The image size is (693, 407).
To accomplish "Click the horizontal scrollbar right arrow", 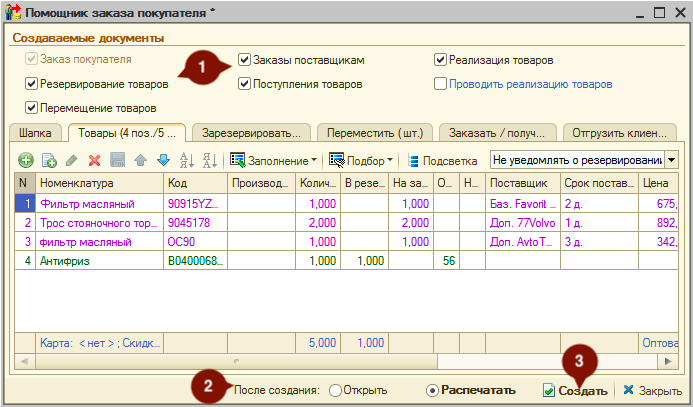I will [668, 362].
